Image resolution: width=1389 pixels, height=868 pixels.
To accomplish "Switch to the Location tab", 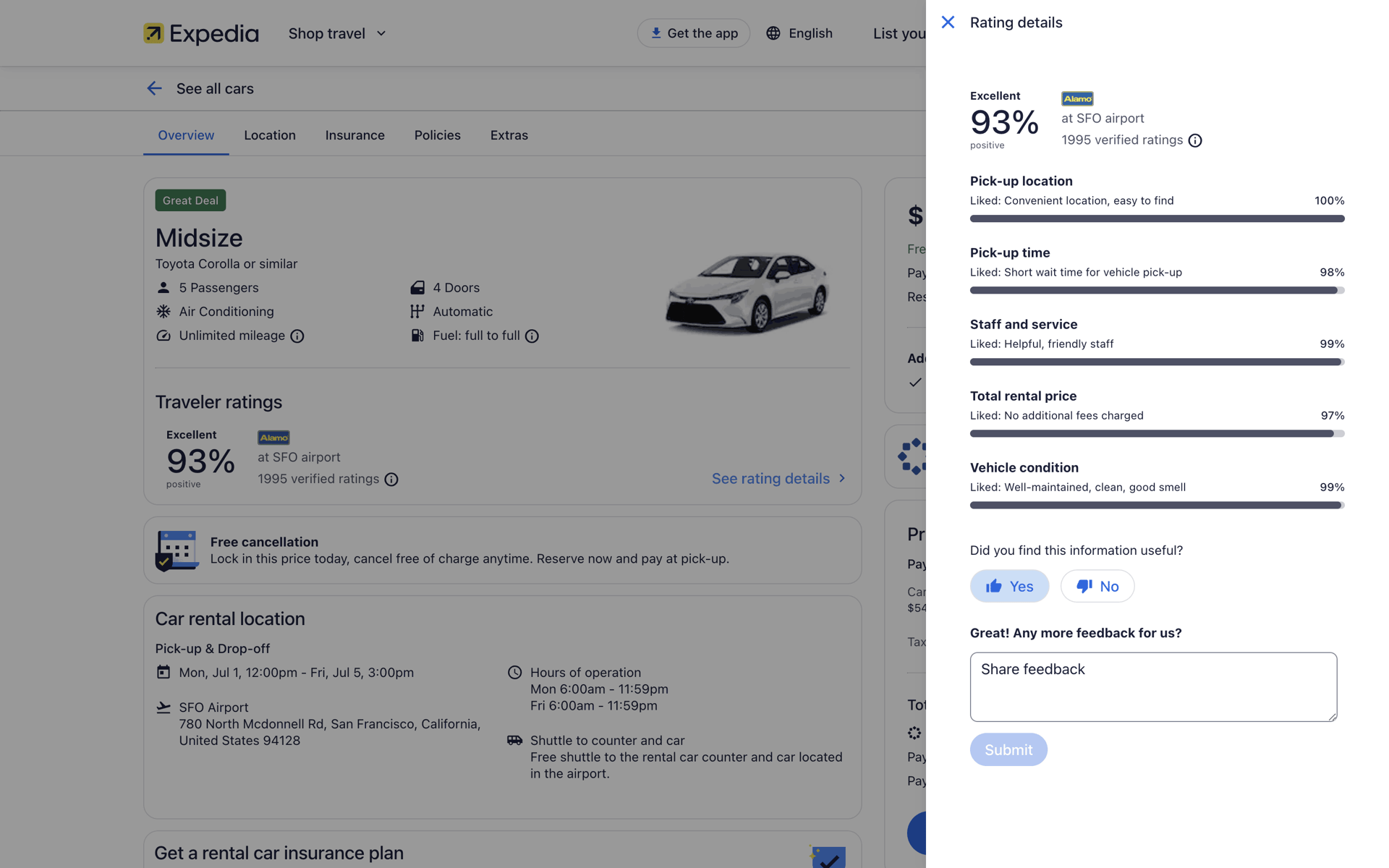I will [x=270, y=135].
